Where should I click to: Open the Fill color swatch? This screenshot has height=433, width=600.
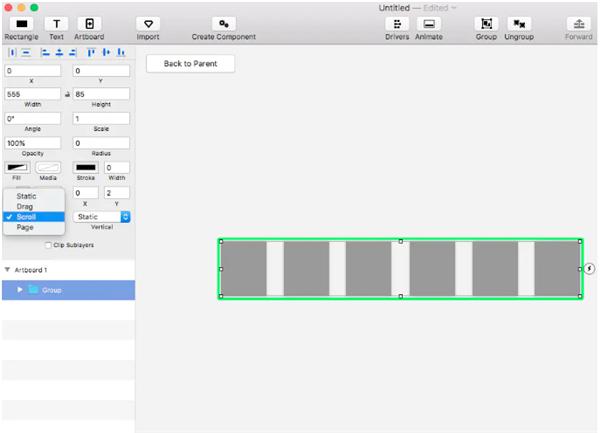[x=17, y=168]
